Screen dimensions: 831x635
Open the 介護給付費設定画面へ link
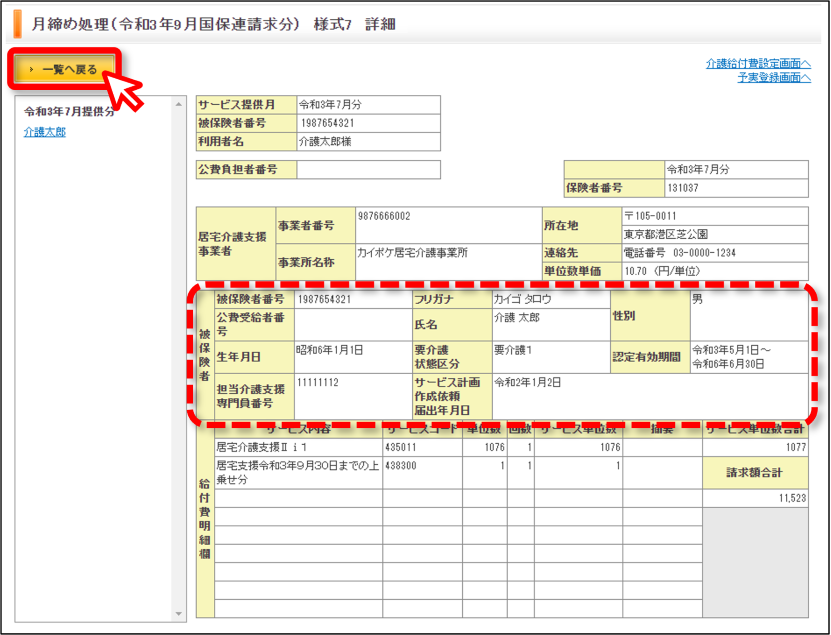coord(758,64)
